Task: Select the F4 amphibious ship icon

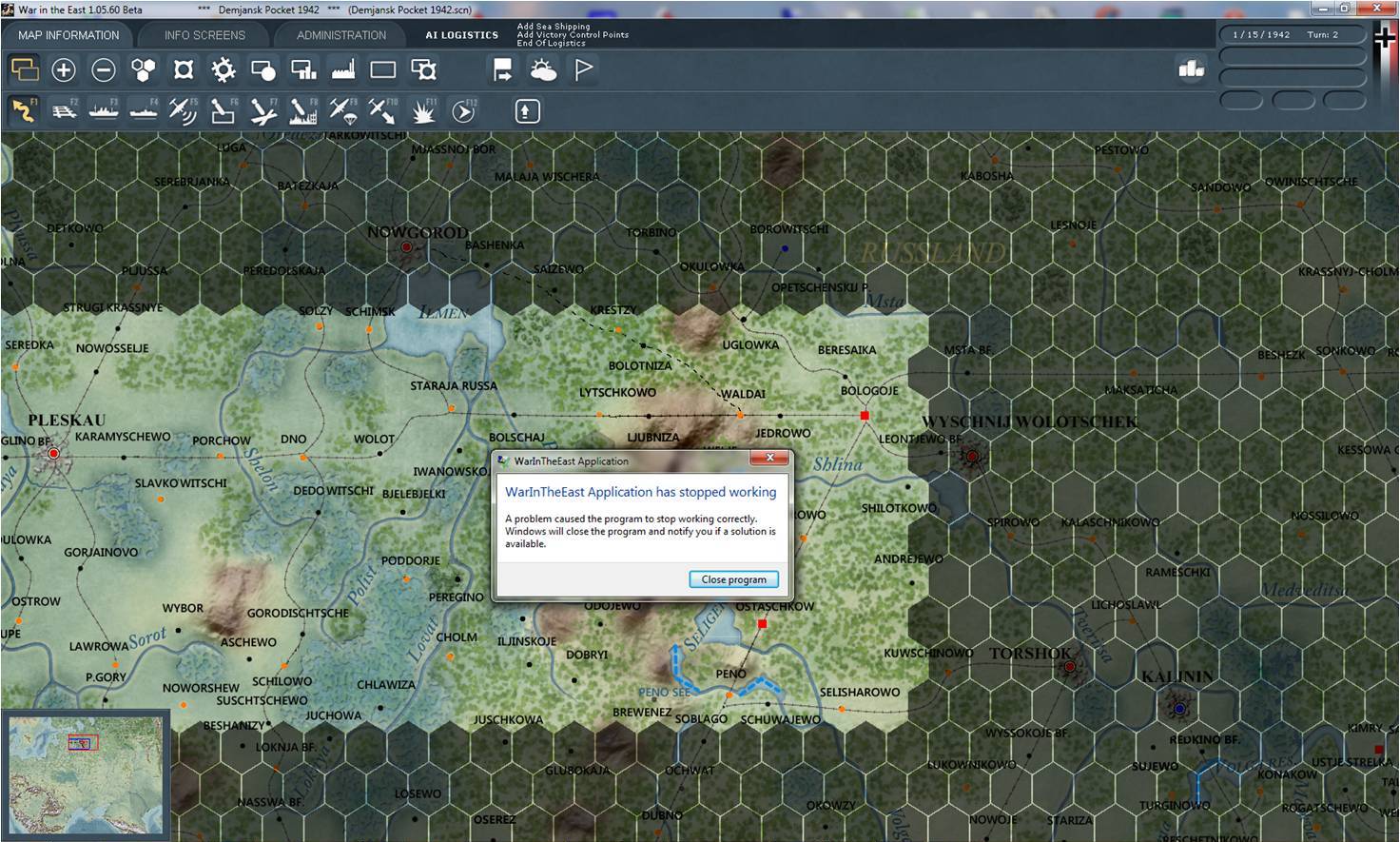Action: [x=144, y=111]
